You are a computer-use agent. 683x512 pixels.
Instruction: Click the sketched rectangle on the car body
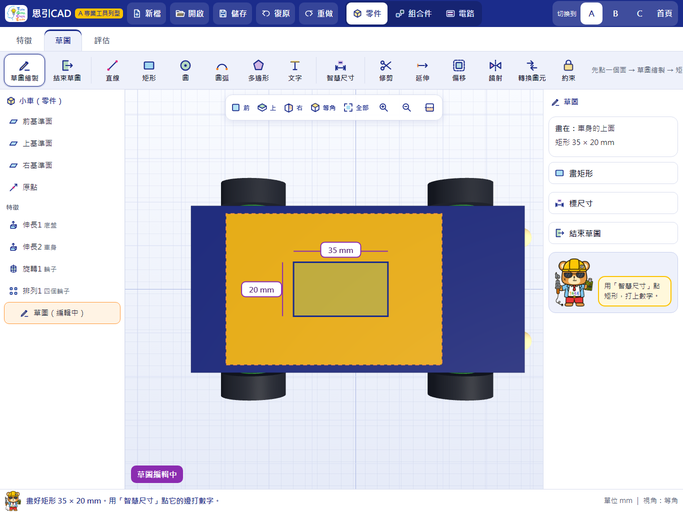point(341,289)
